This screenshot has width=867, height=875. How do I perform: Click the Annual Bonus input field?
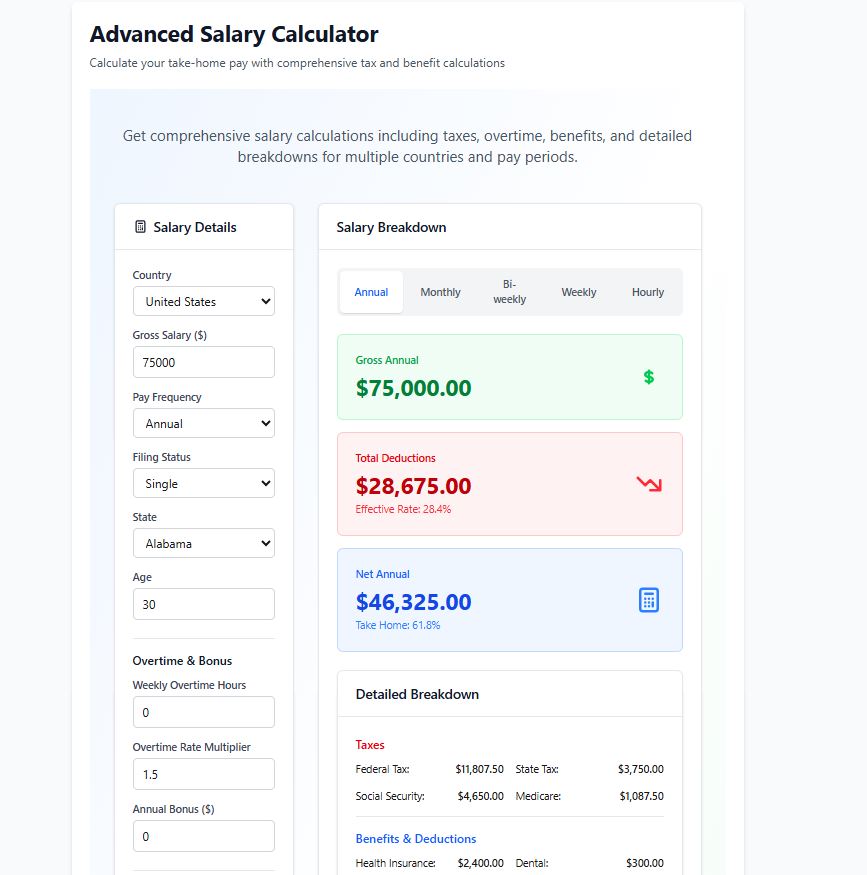[x=204, y=836]
